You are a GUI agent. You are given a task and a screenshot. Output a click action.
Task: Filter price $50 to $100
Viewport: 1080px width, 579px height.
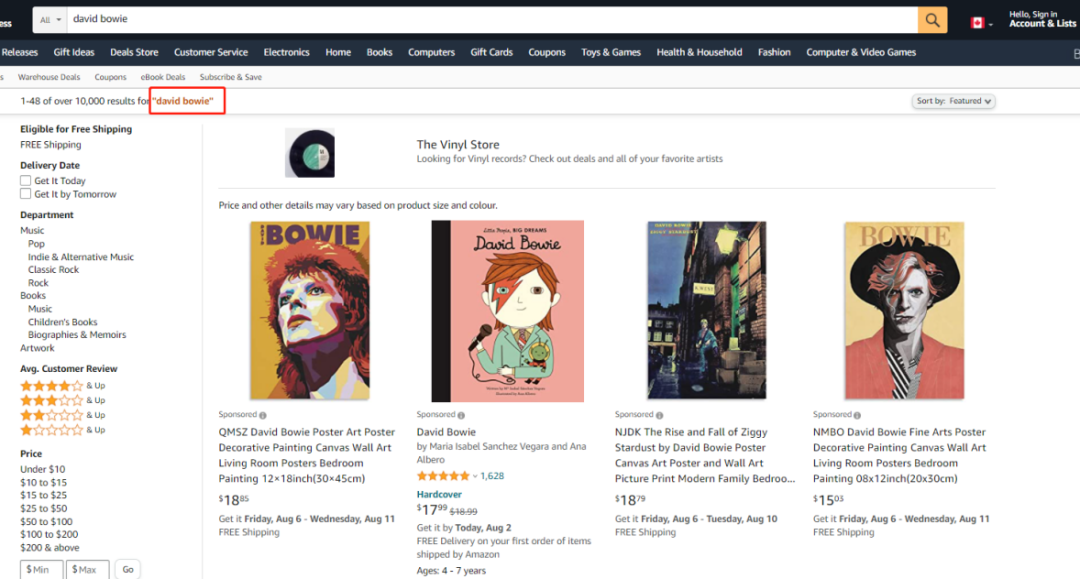(x=46, y=522)
